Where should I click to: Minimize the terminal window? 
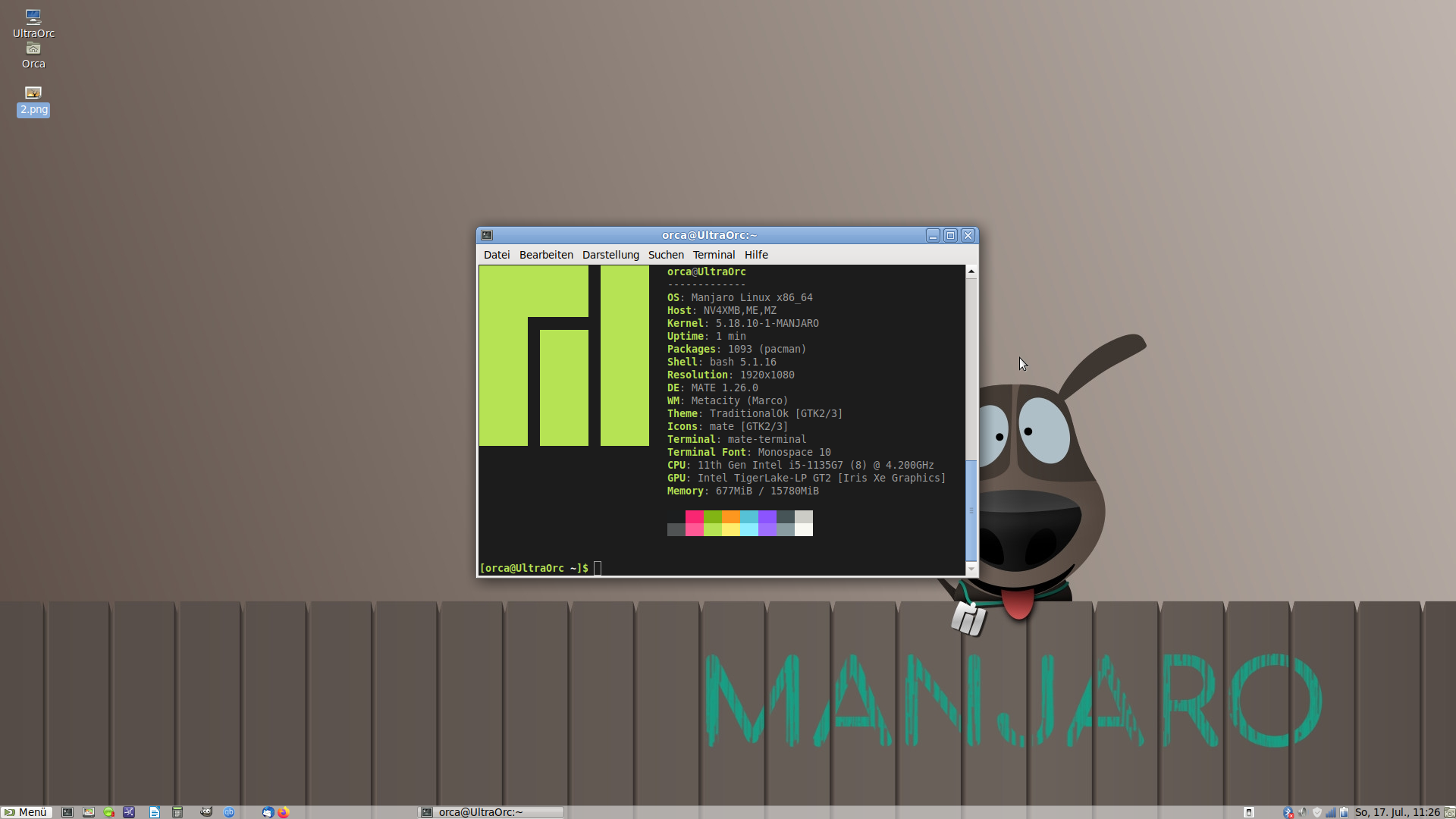click(933, 236)
